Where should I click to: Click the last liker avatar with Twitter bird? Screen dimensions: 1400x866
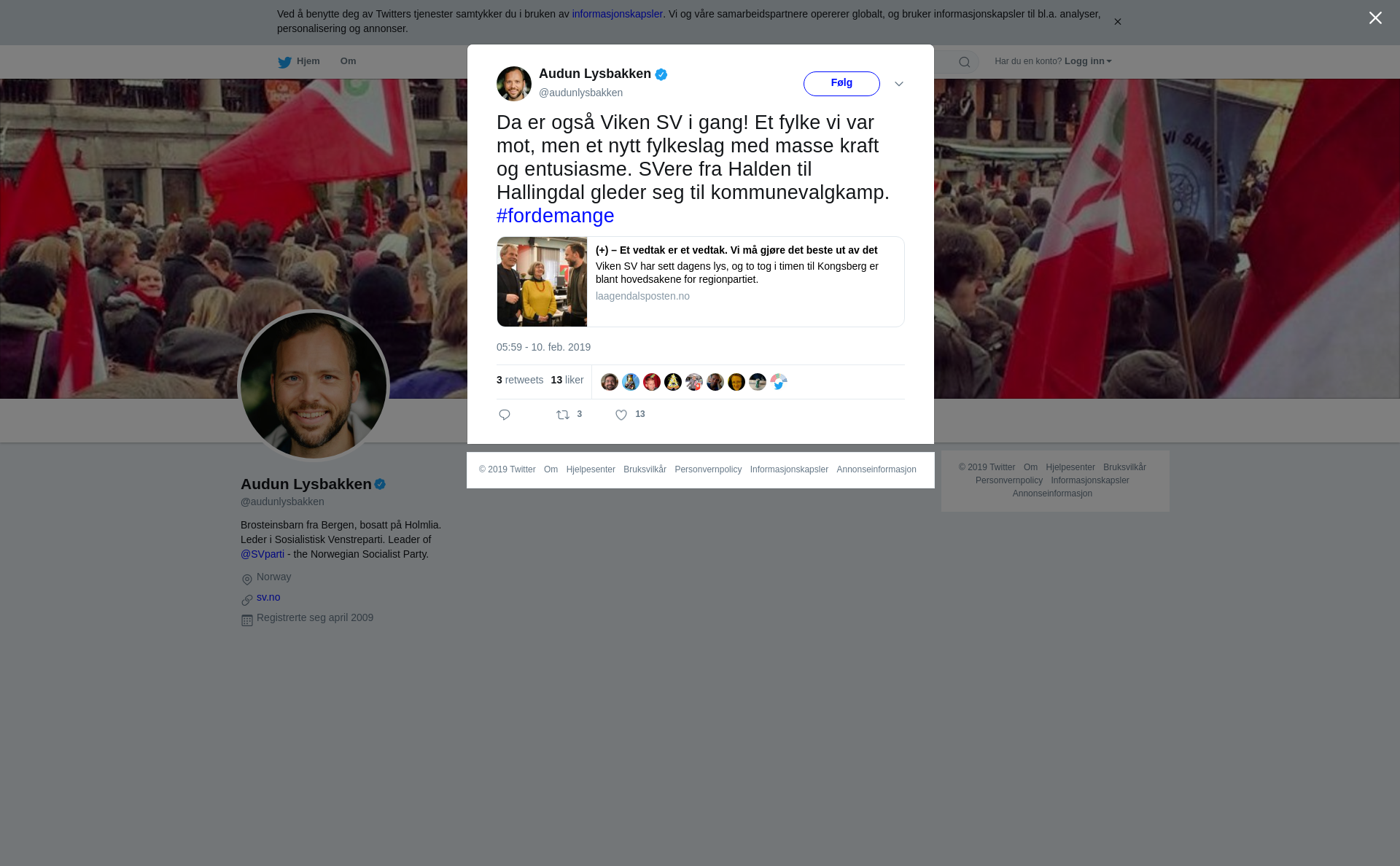point(779,382)
